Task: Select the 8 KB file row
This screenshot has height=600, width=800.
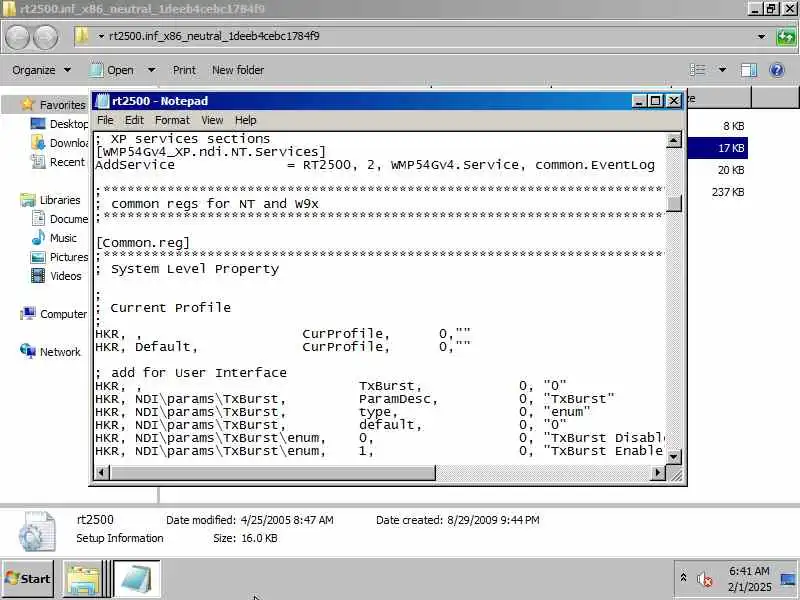Action: tap(717, 126)
